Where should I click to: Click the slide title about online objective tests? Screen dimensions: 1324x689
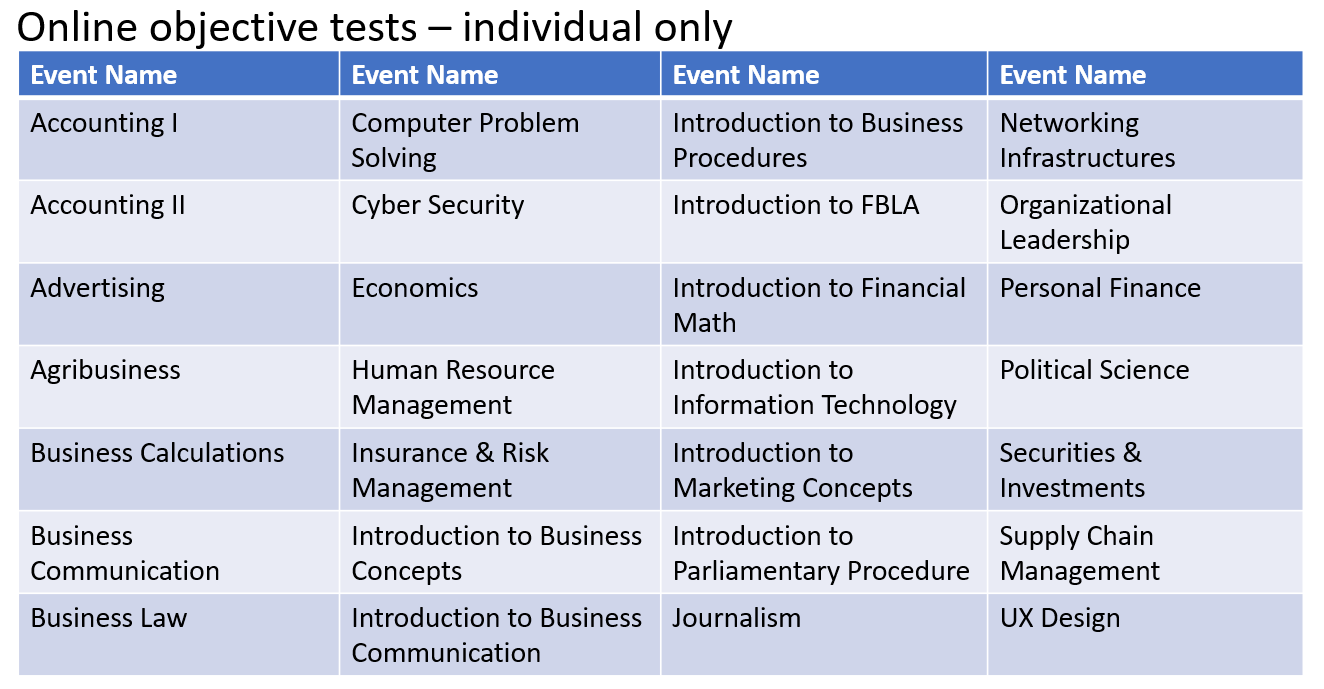[375, 27]
